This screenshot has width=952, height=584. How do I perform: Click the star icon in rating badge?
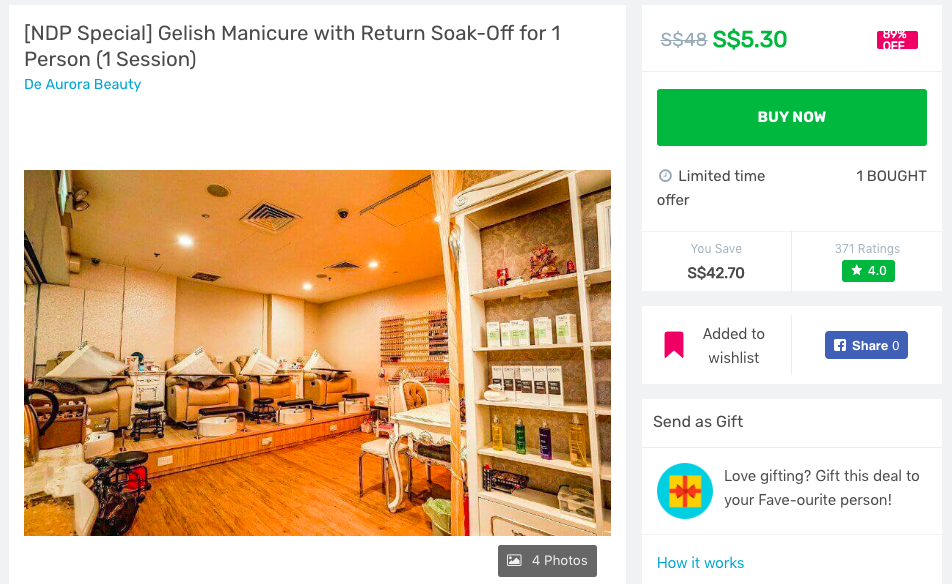click(x=856, y=271)
